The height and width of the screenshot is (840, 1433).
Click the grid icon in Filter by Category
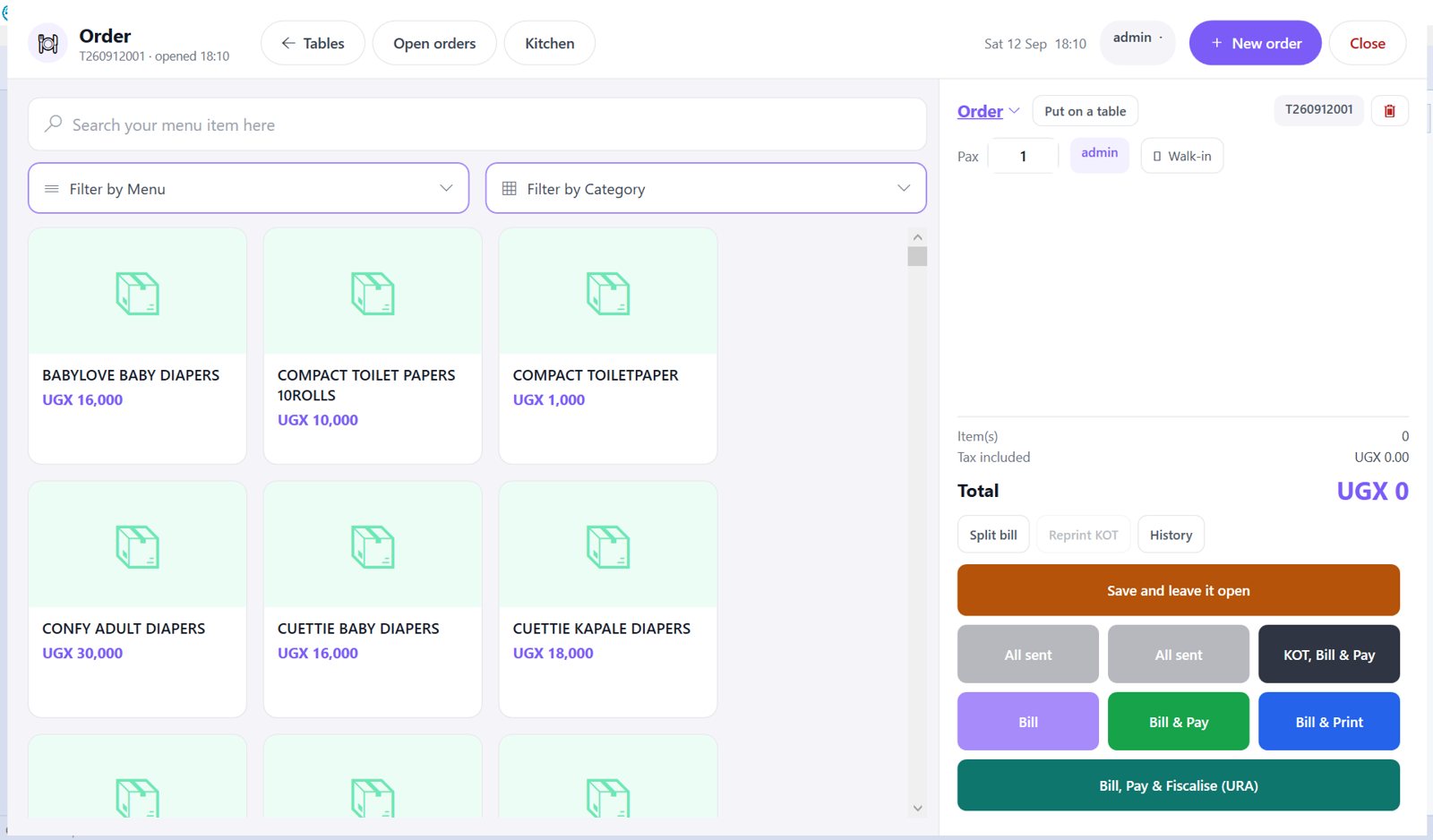tap(510, 188)
